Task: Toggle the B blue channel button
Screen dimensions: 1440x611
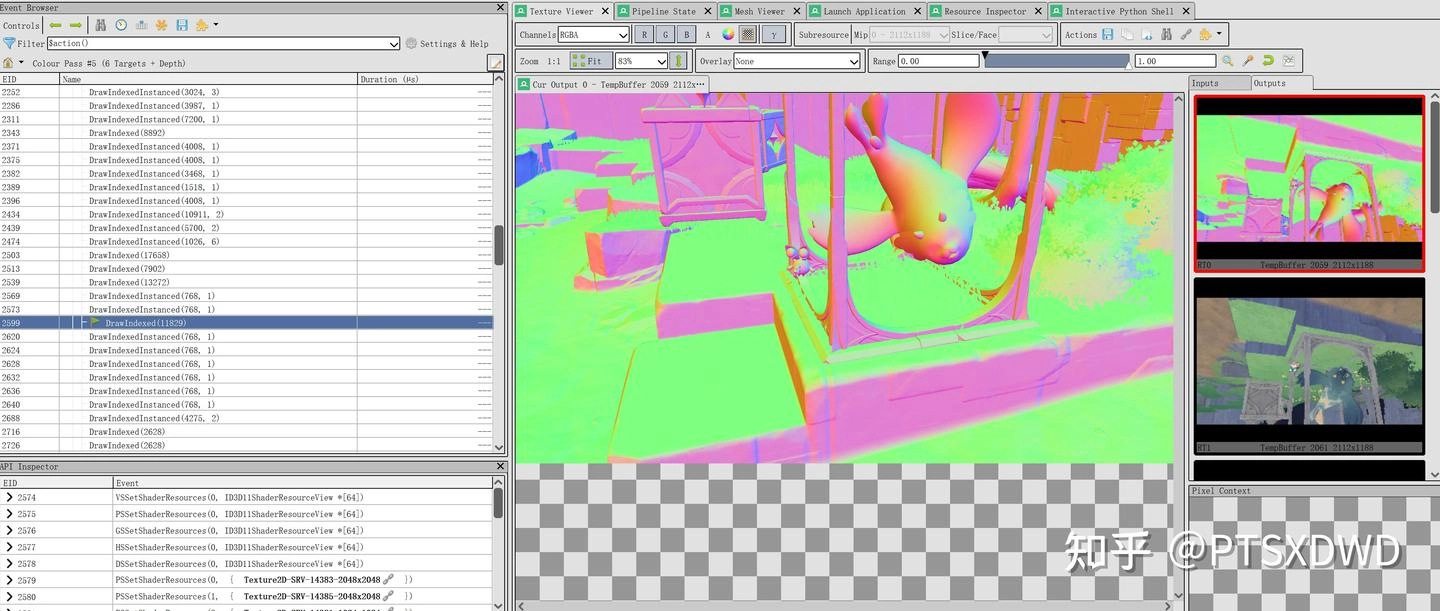Action: pyautogui.click(x=686, y=34)
